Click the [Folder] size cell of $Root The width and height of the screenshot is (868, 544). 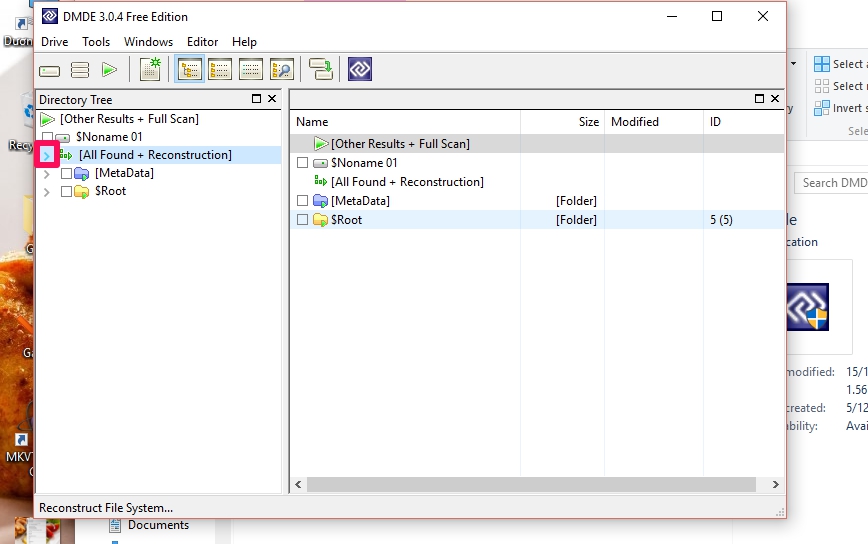pos(576,220)
